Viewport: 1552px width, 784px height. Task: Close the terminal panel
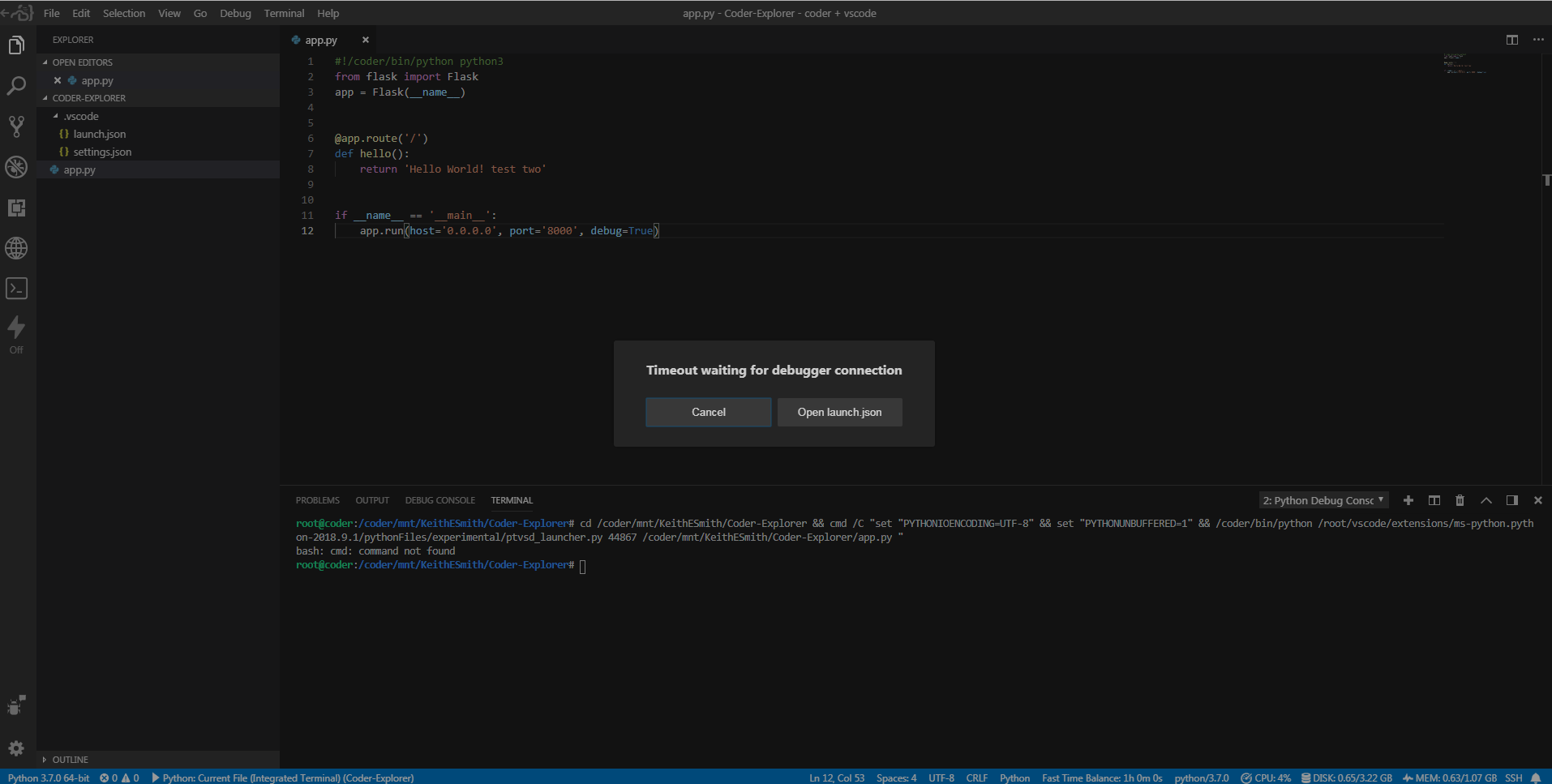coord(1538,500)
